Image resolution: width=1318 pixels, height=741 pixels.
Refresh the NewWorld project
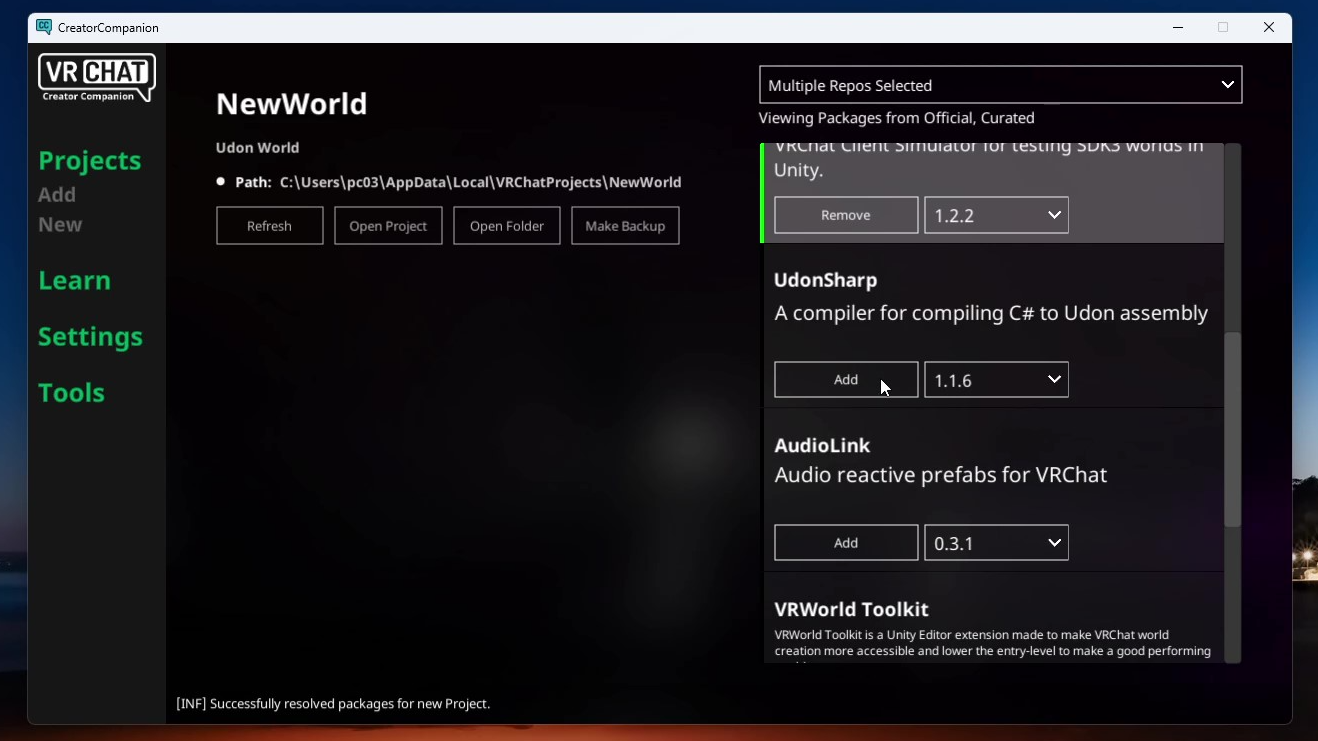[x=270, y=226]
